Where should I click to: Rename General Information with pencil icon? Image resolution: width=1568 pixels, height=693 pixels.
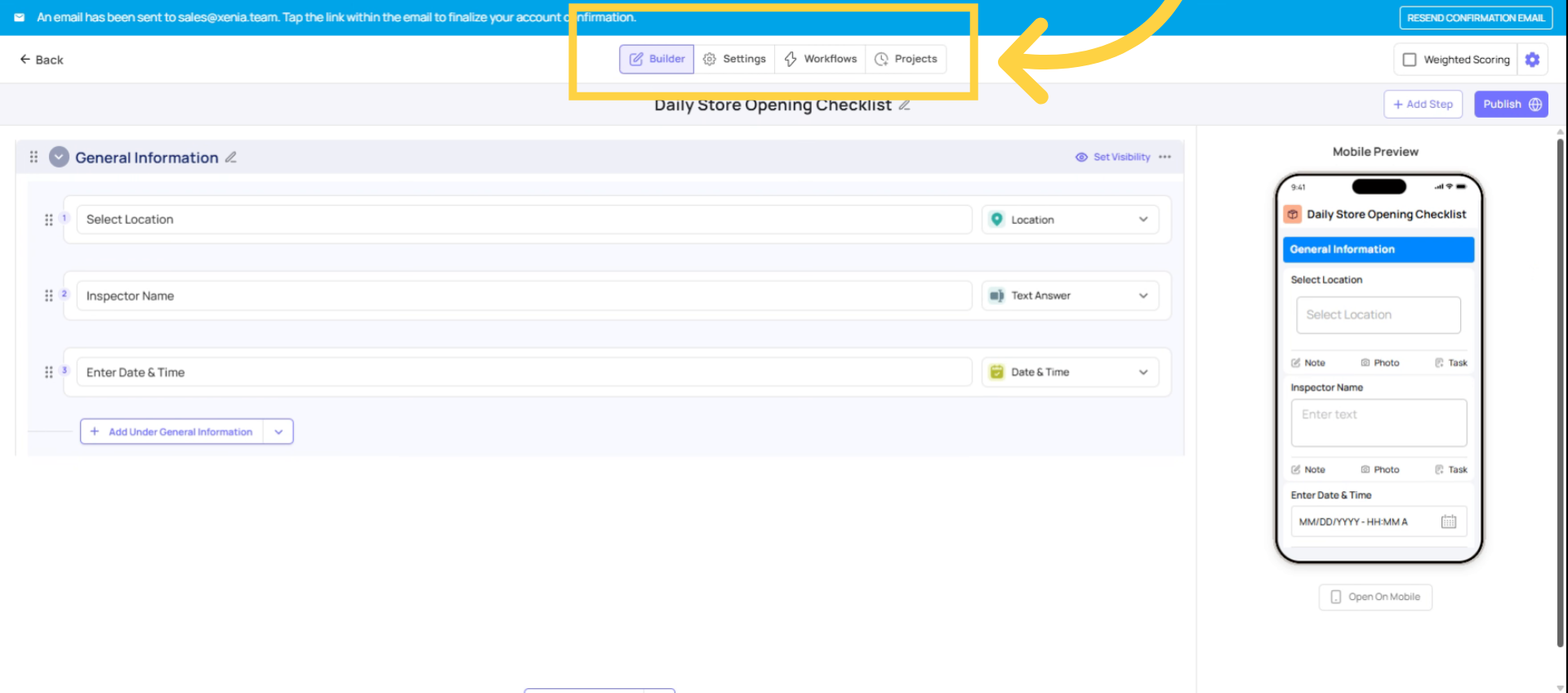(x=231, y=157)
